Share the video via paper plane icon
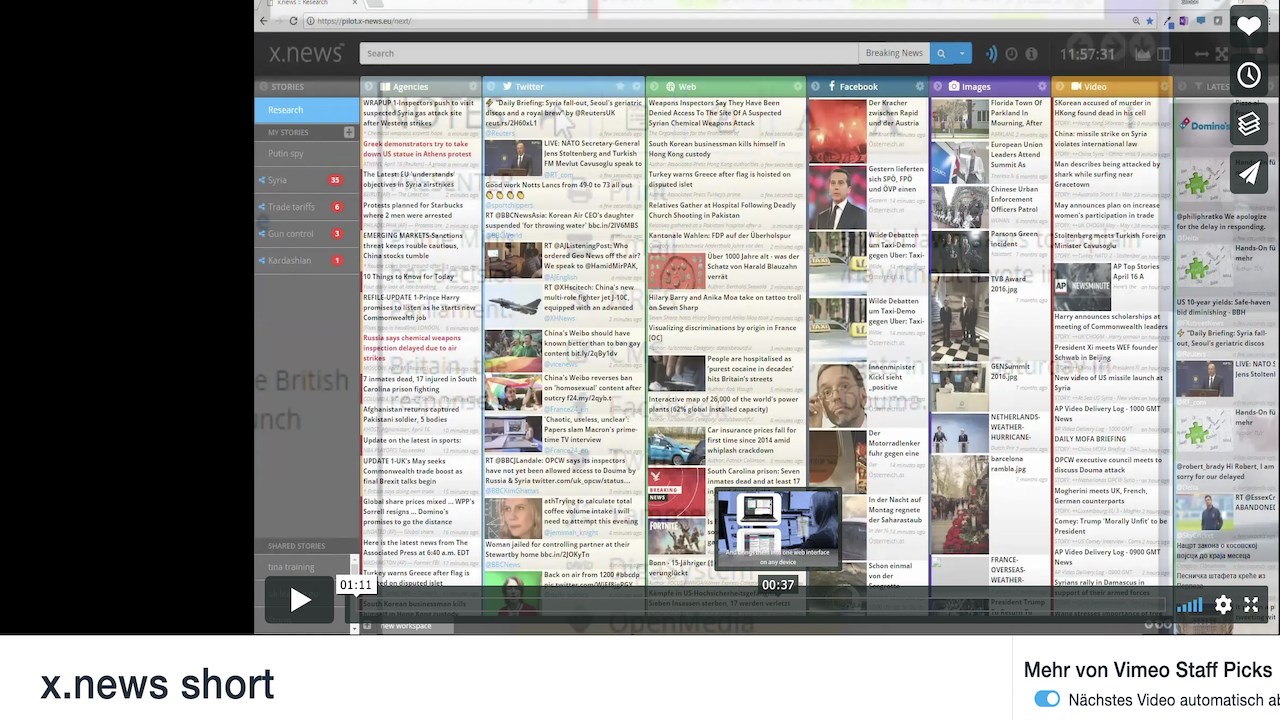 tap(1249, 174)
